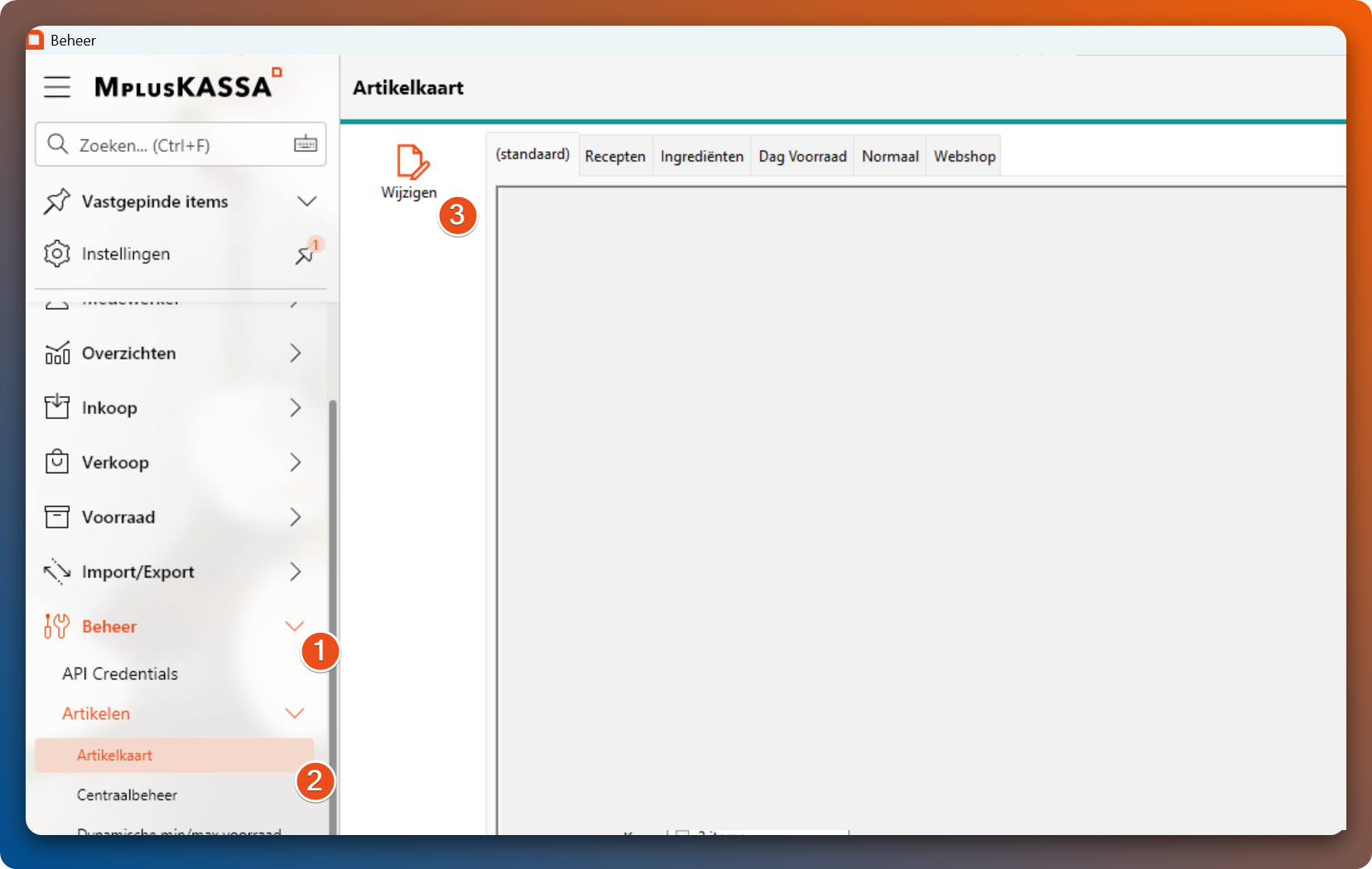Click the Overzichten chart icon
The height and width of the screenshot is (869, 1372).
pos(57,354)
